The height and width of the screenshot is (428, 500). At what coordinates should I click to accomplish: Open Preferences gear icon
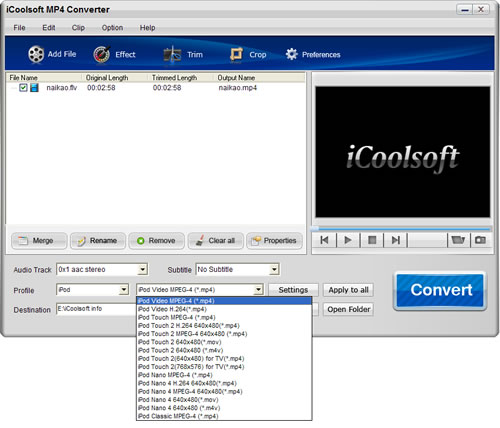point(292,54)
